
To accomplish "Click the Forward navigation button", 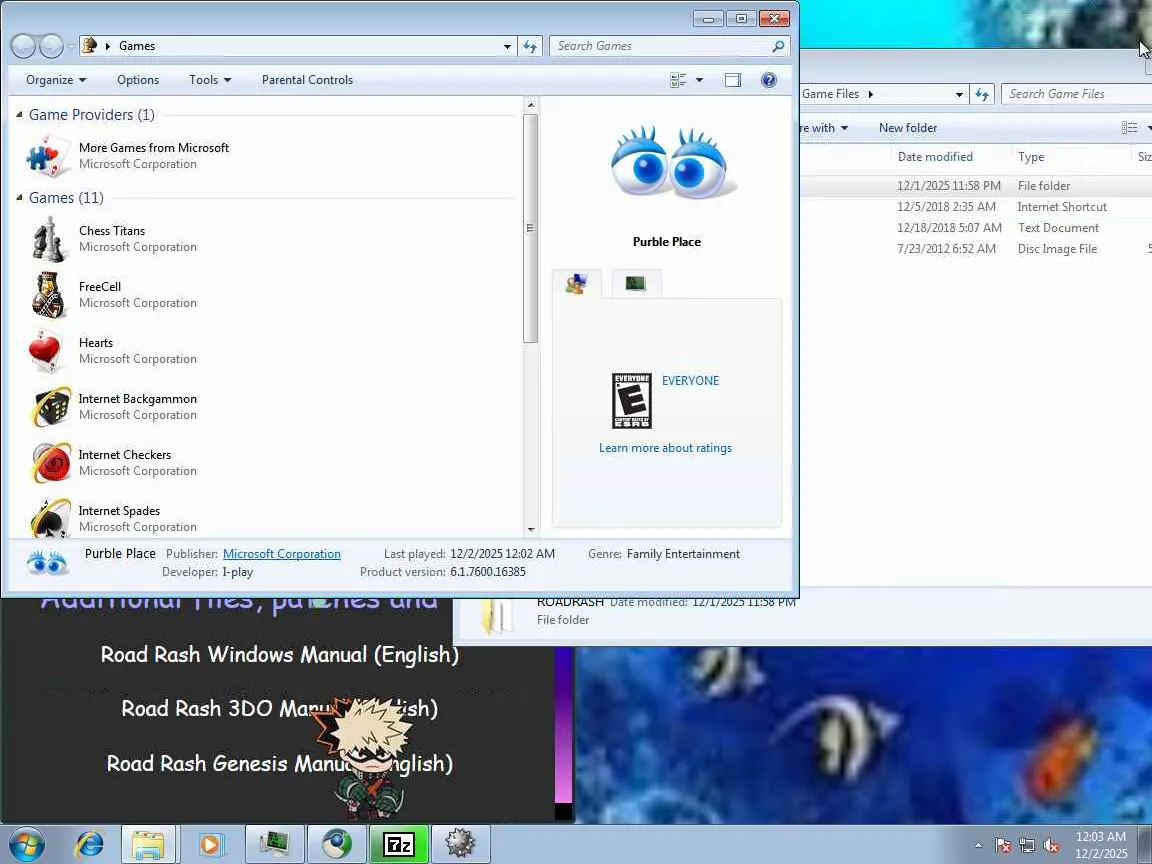I will click(51, 46).
